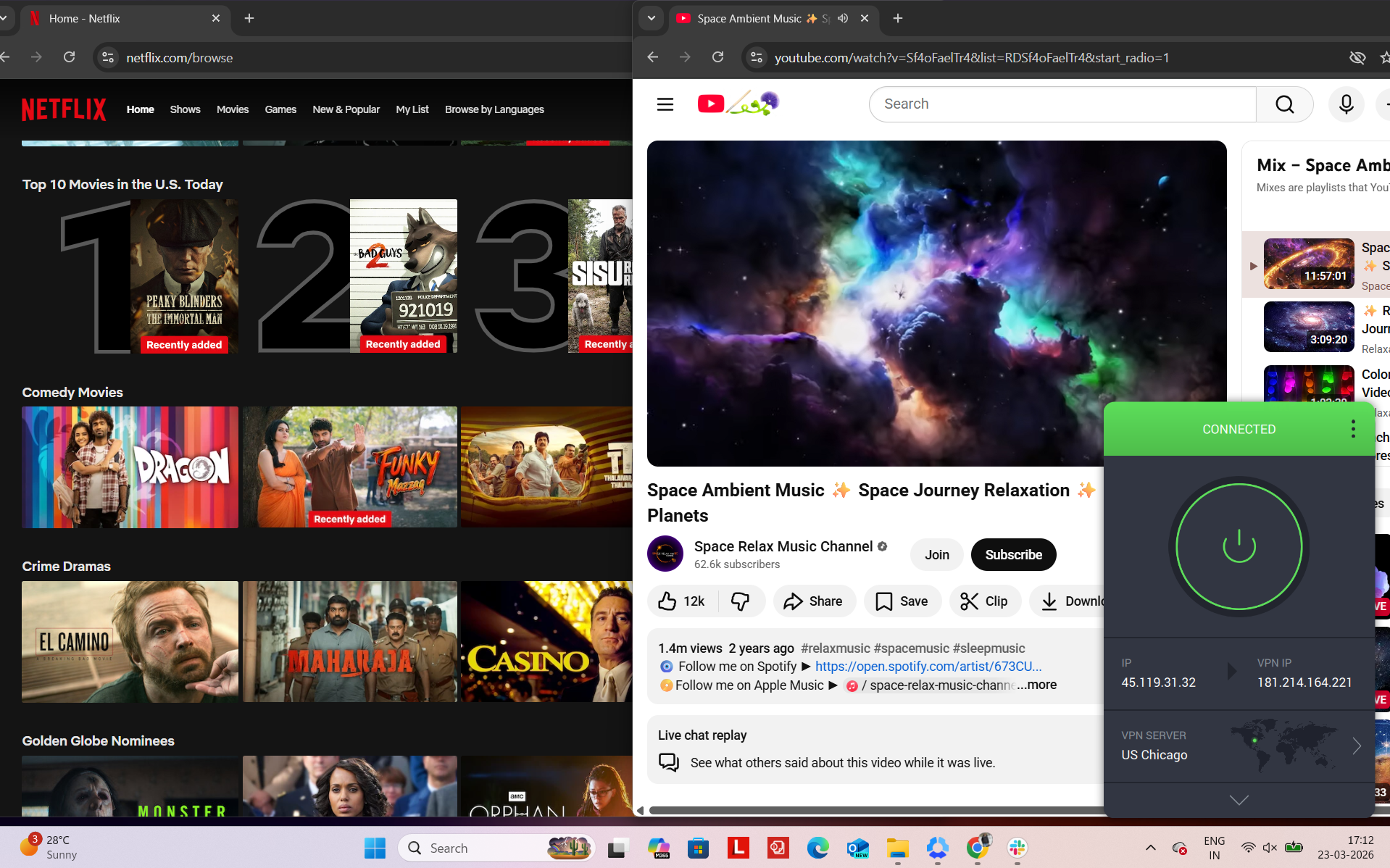This screenshot has height=868, width=1390.
Task: Open The Bad Guys 2 poster
Action: coord(403,276)
